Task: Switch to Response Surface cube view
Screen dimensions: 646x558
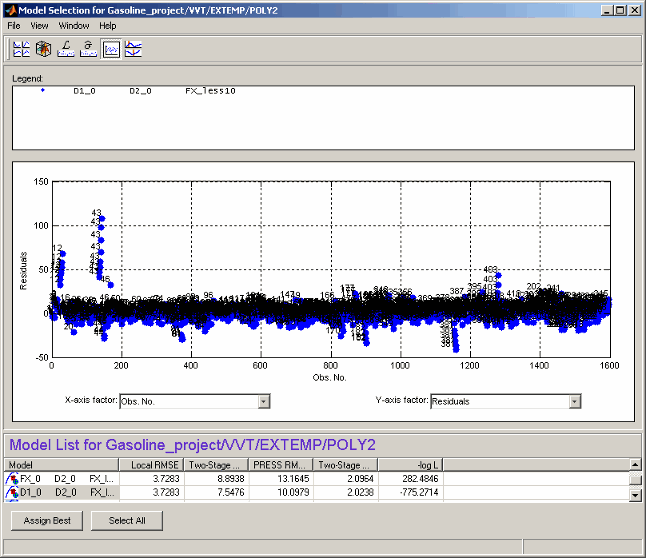Action: pyautogui.click(x=43, y=48)
